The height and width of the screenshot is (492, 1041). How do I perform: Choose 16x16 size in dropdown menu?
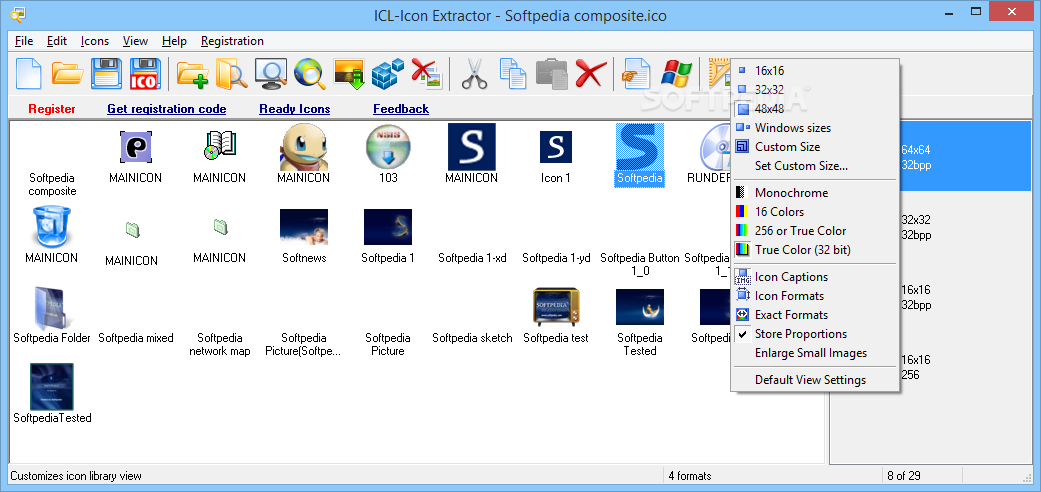point(815,70)
